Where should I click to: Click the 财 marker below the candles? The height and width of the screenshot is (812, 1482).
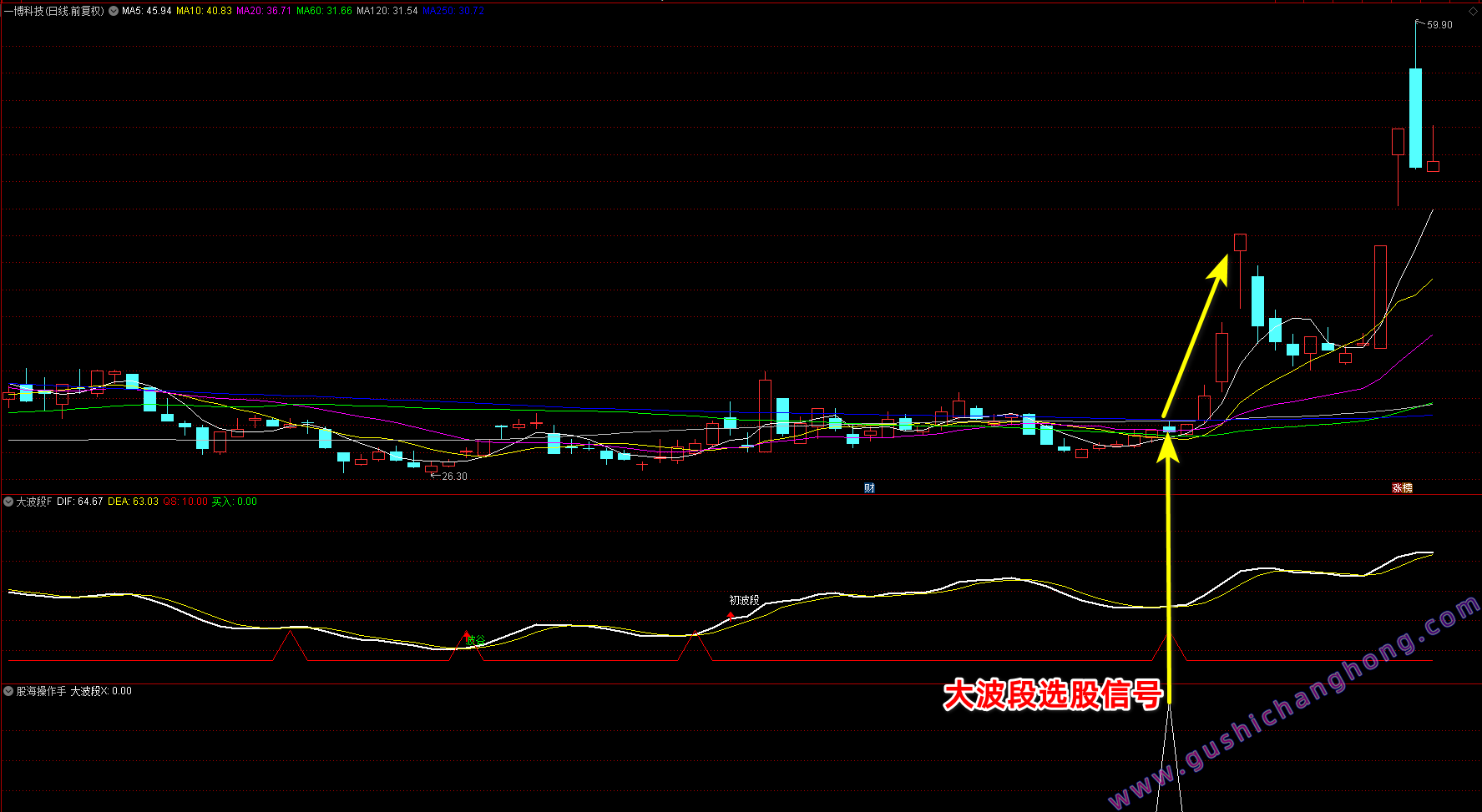[869, 488]
